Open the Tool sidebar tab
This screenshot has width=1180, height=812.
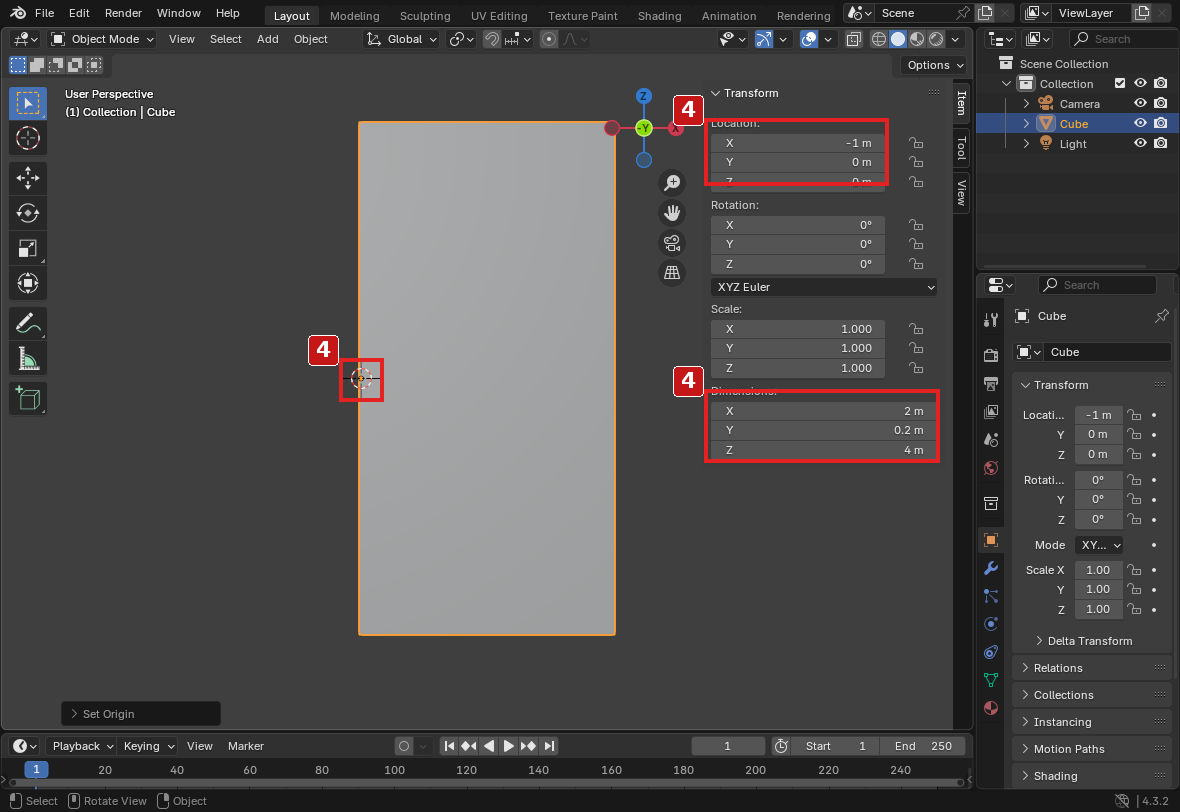[962, 148]
